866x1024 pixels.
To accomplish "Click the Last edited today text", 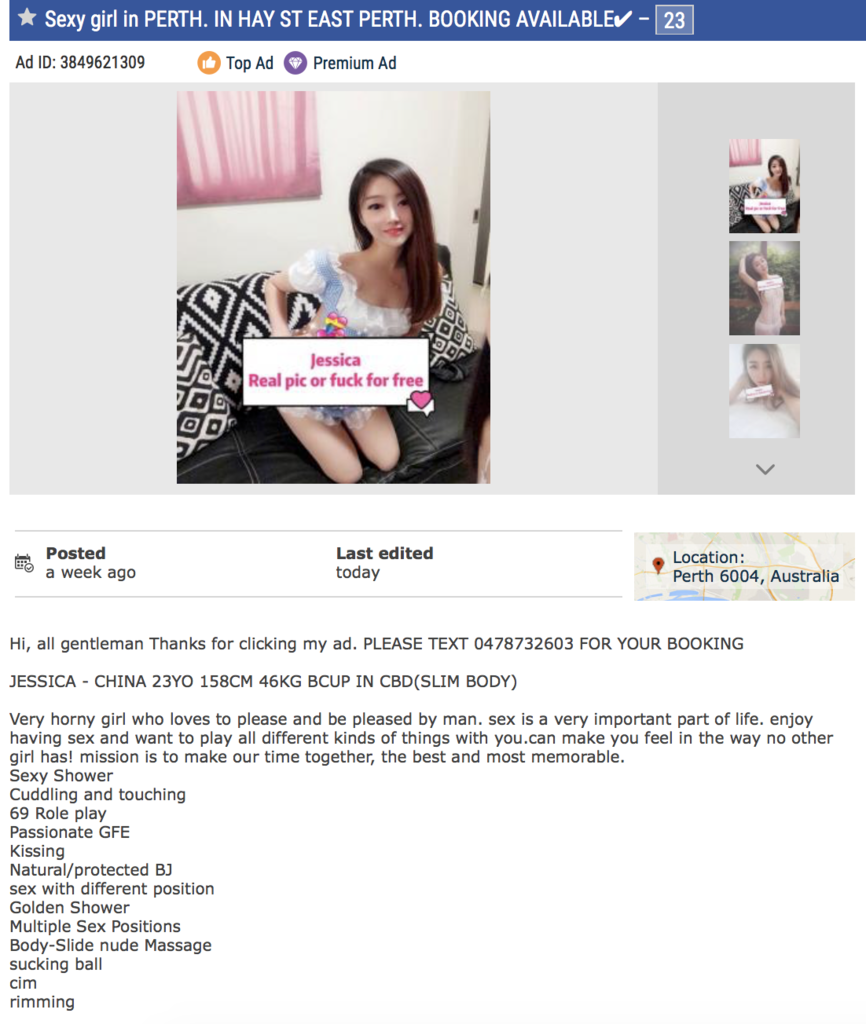I will tap(384, 562).
